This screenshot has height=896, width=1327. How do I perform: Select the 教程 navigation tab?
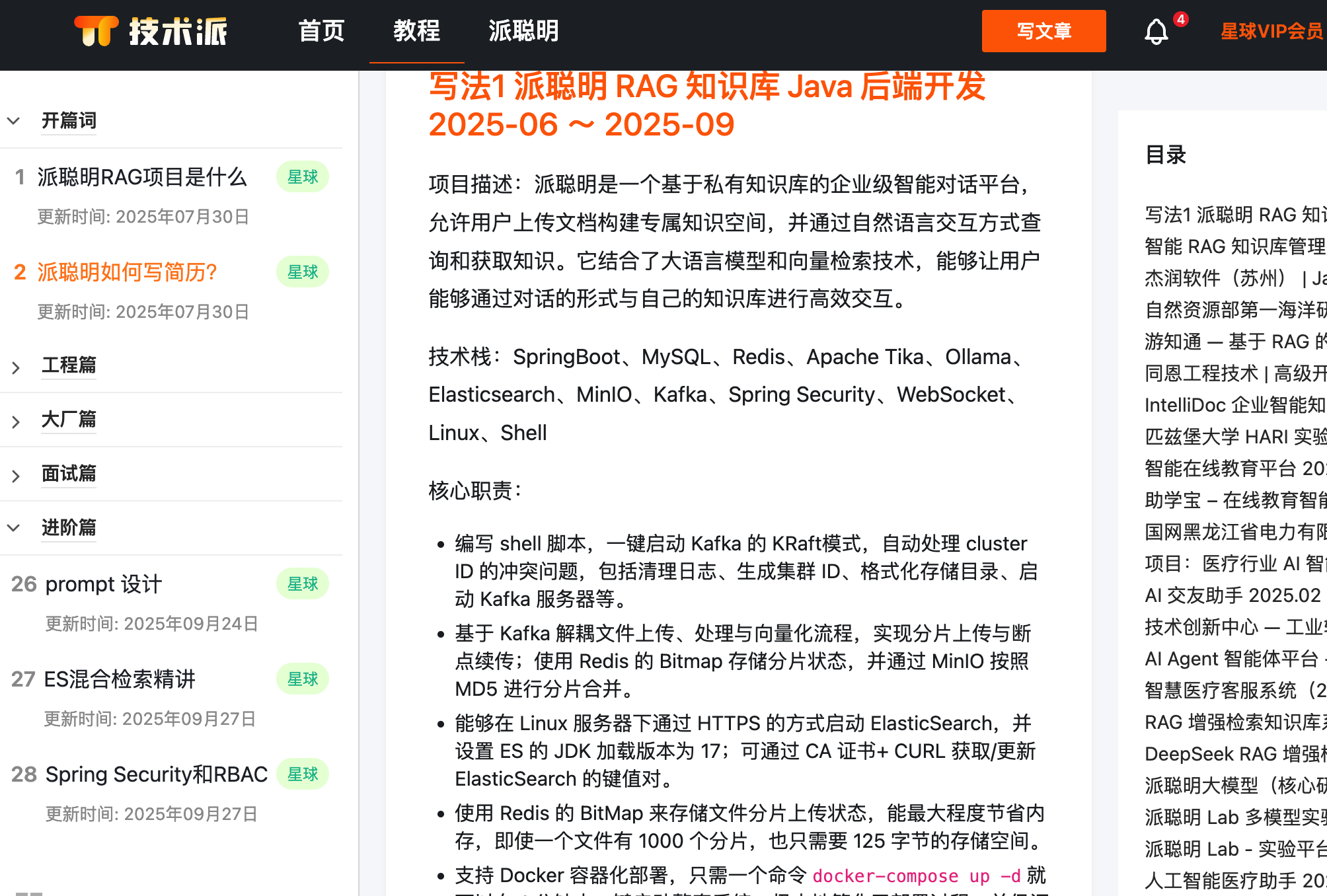coord(416,31)
